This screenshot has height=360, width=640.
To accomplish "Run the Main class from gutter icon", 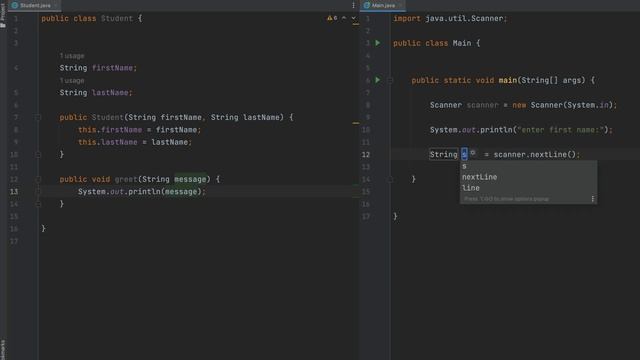I will coord(378,43).
